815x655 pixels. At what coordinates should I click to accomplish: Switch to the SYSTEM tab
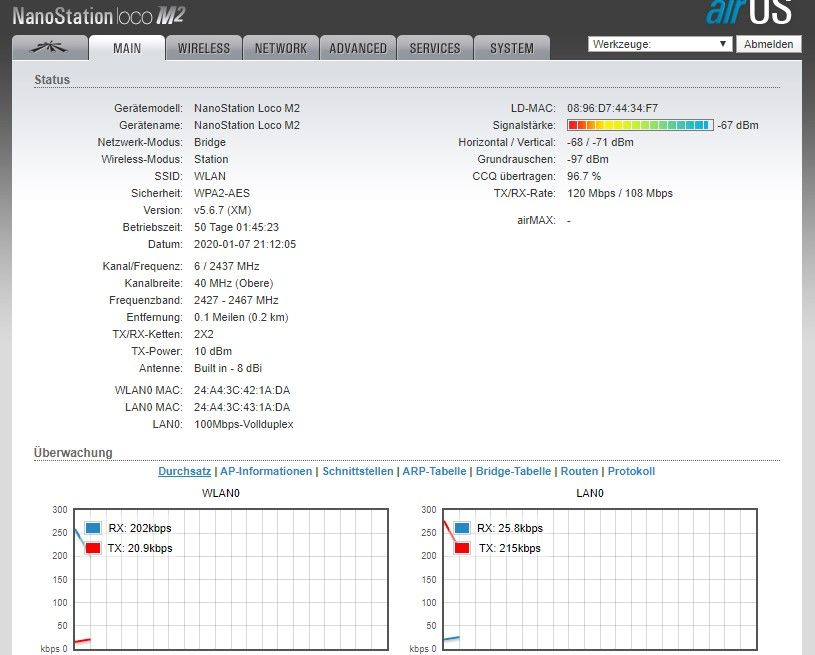point(512,48)
